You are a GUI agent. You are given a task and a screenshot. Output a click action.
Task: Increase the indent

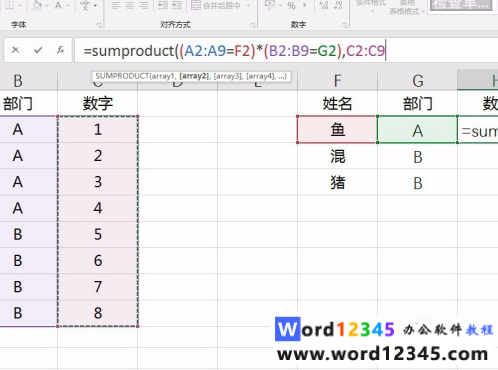[177, 5]
